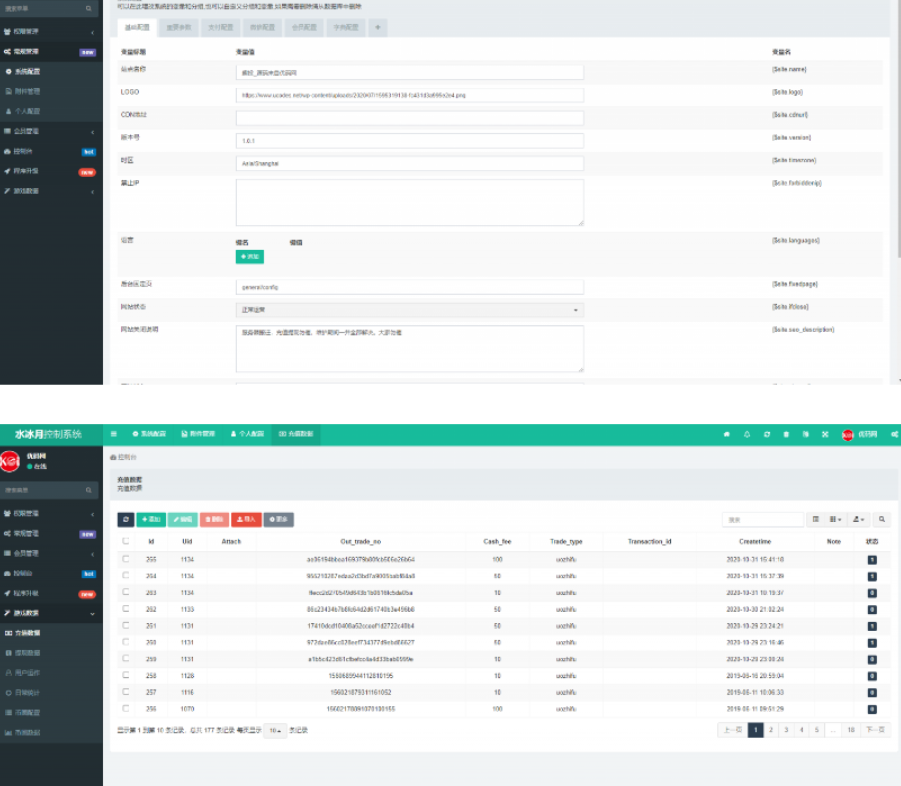Screen dimensions: 901x786
Task: Click the gray more button above table
Action: tap(279, 519)
